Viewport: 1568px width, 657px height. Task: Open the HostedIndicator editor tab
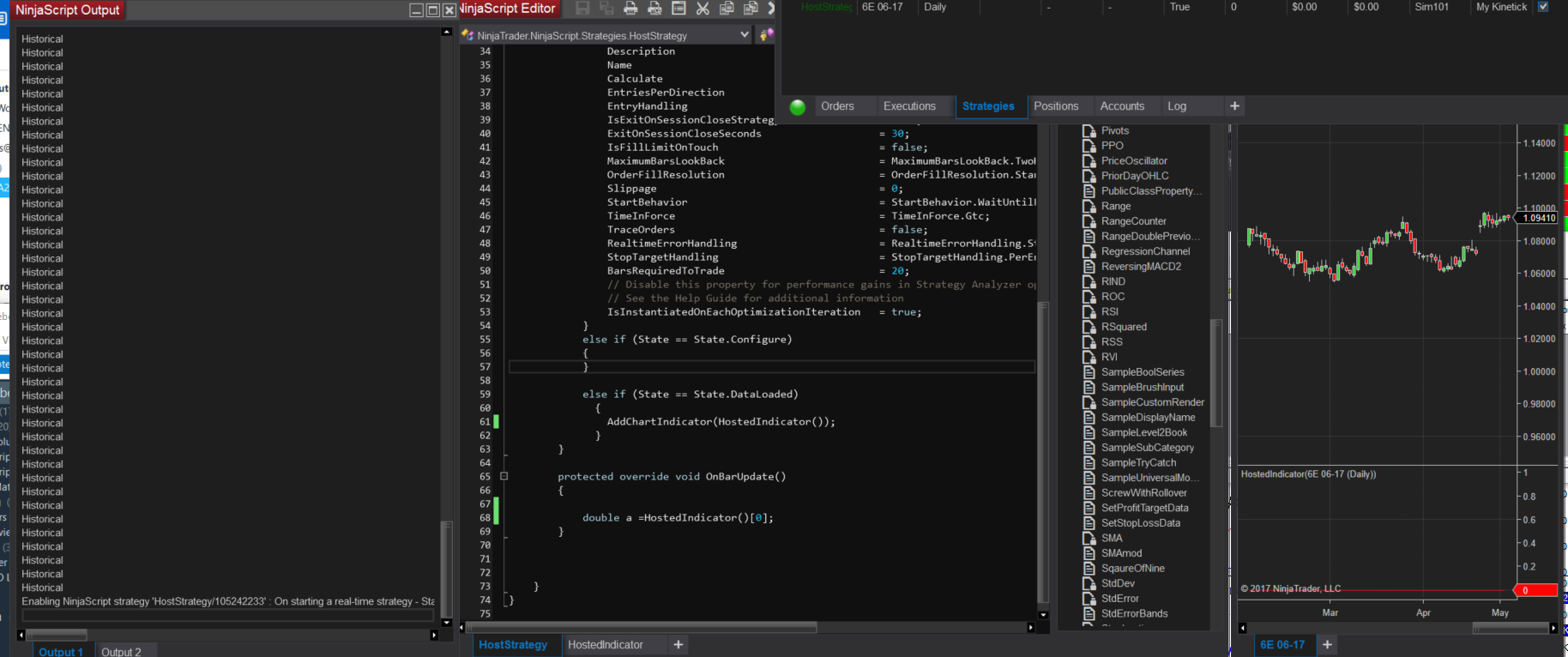click(x=606, y=645)
